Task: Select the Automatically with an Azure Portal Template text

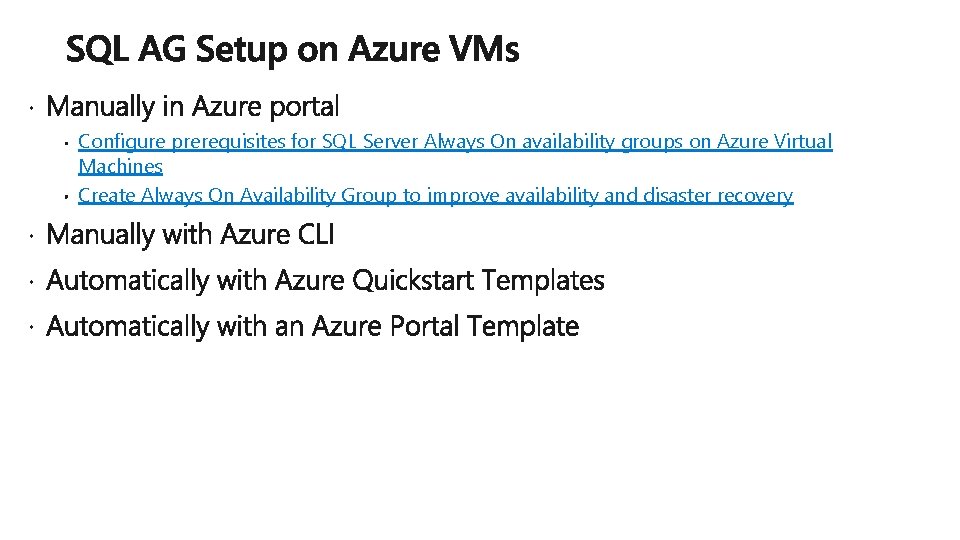Action: 312,326
